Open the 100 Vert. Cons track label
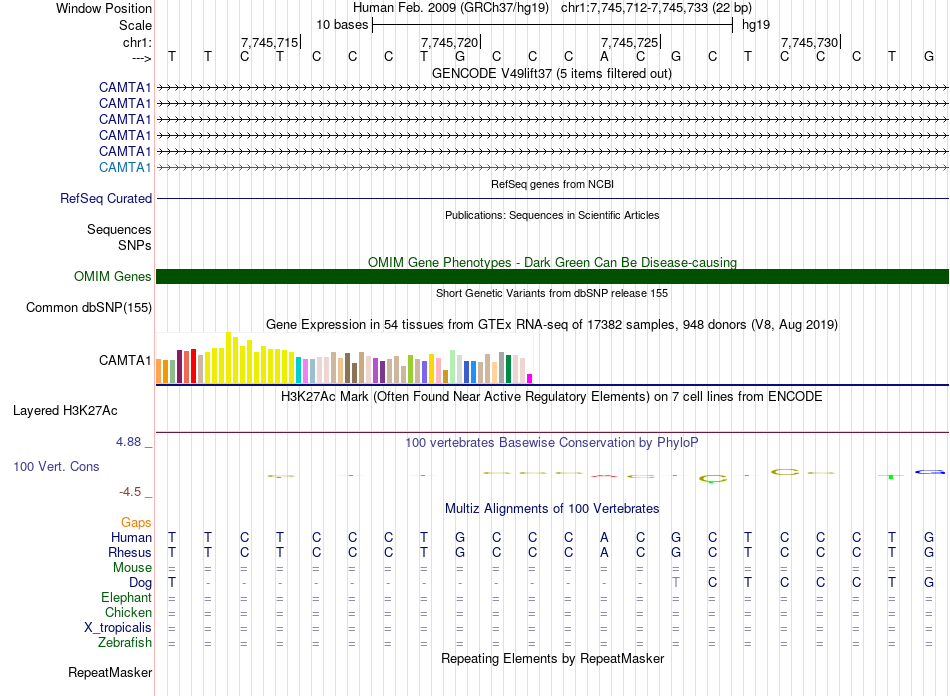Viewport: 950px width, 696px height. pos(56,467)
